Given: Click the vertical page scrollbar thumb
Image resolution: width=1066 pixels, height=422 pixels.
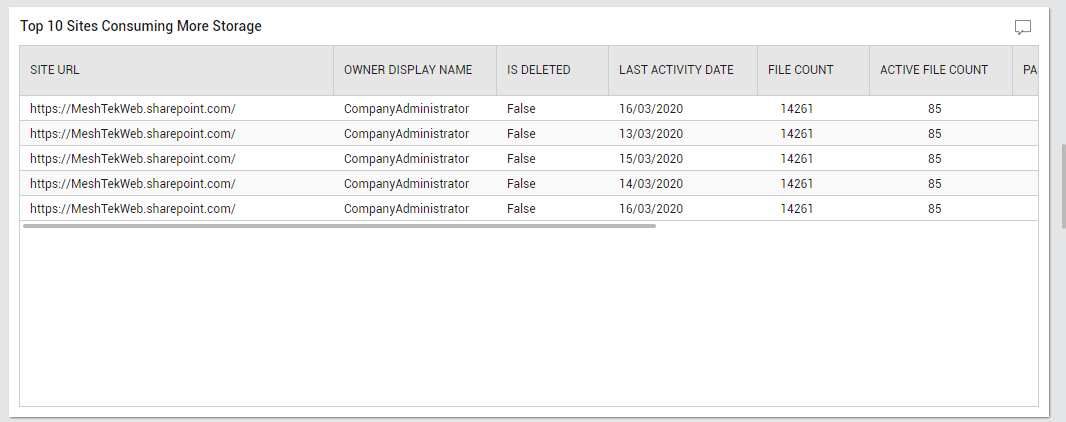Looking at the screenshot, I should point(1063,186).
